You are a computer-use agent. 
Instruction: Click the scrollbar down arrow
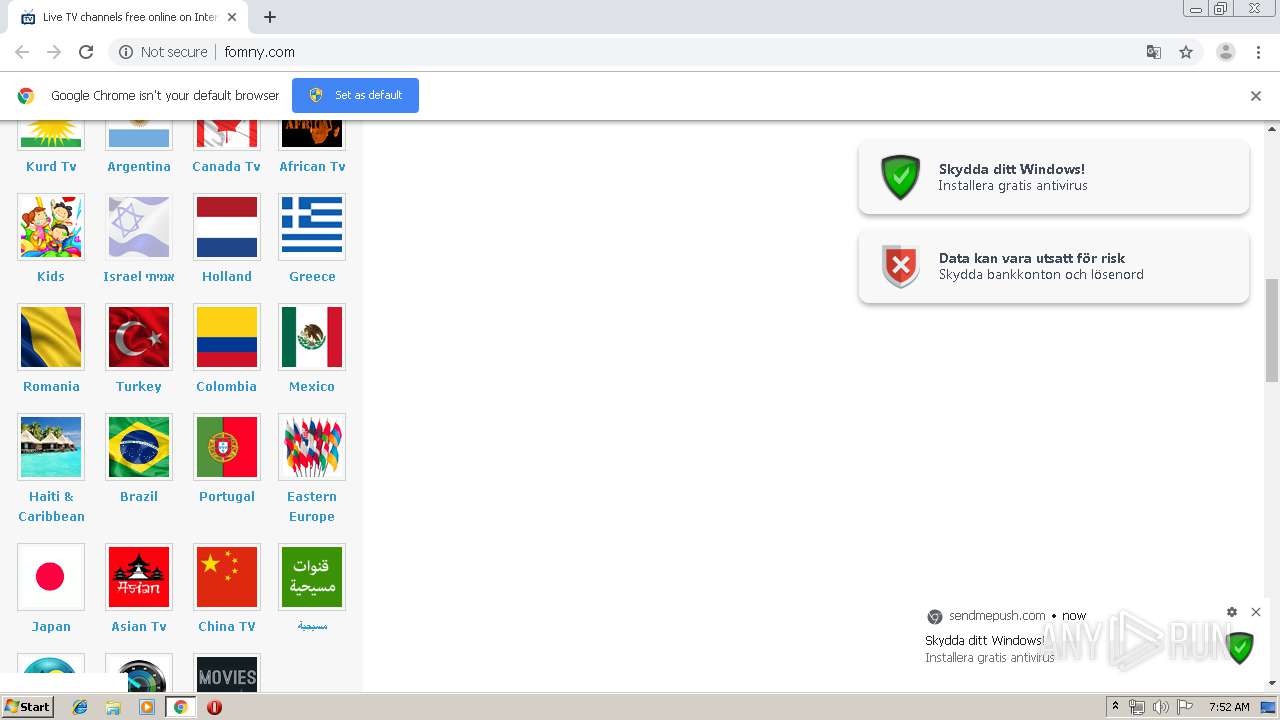pos(1272,684)
